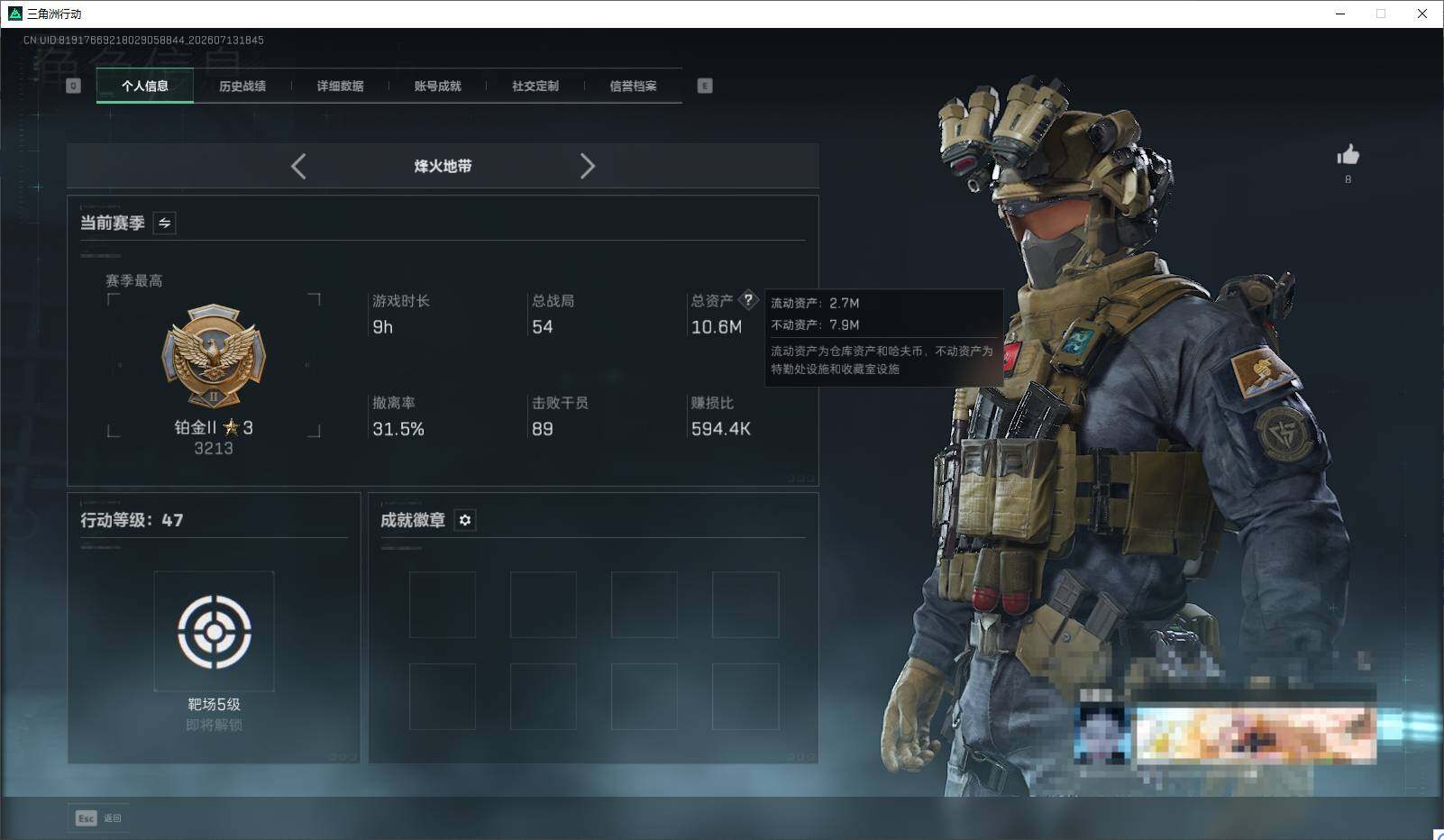1444x840 pixels.
Task: Select the 社交定制 tab
Action: [x=535, y=86]
